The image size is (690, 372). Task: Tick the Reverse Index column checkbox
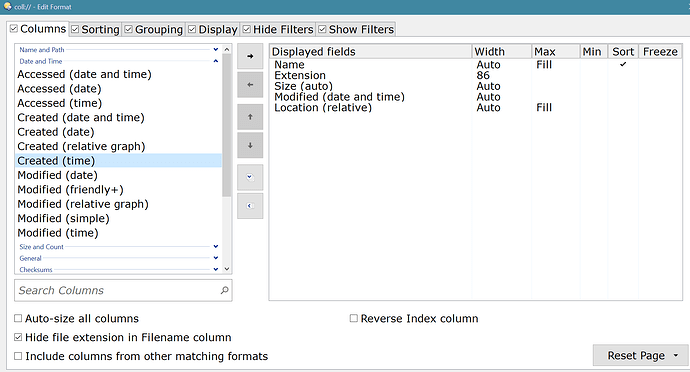[x=353, y=318]
